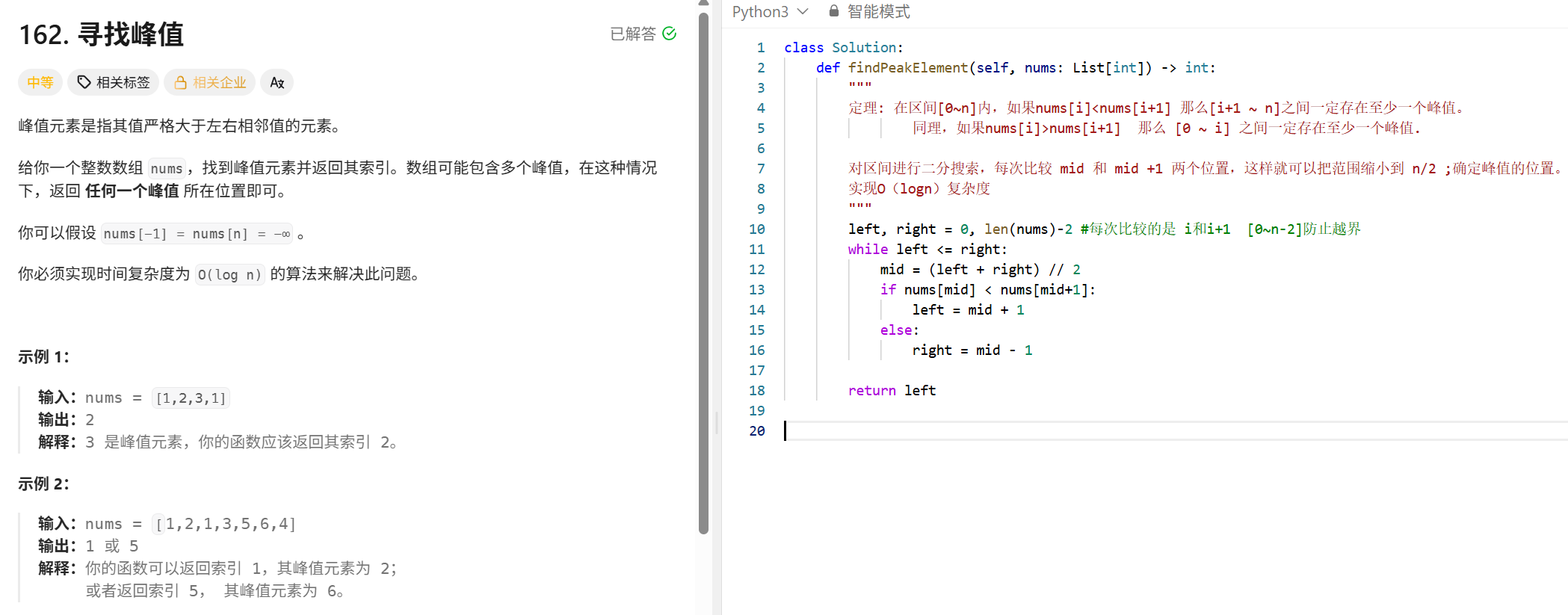The width and height of the screenshot is (1568, 615).
Task: Click the inline code nums[-1] = nums[n] = -∞
Action: 197,234
